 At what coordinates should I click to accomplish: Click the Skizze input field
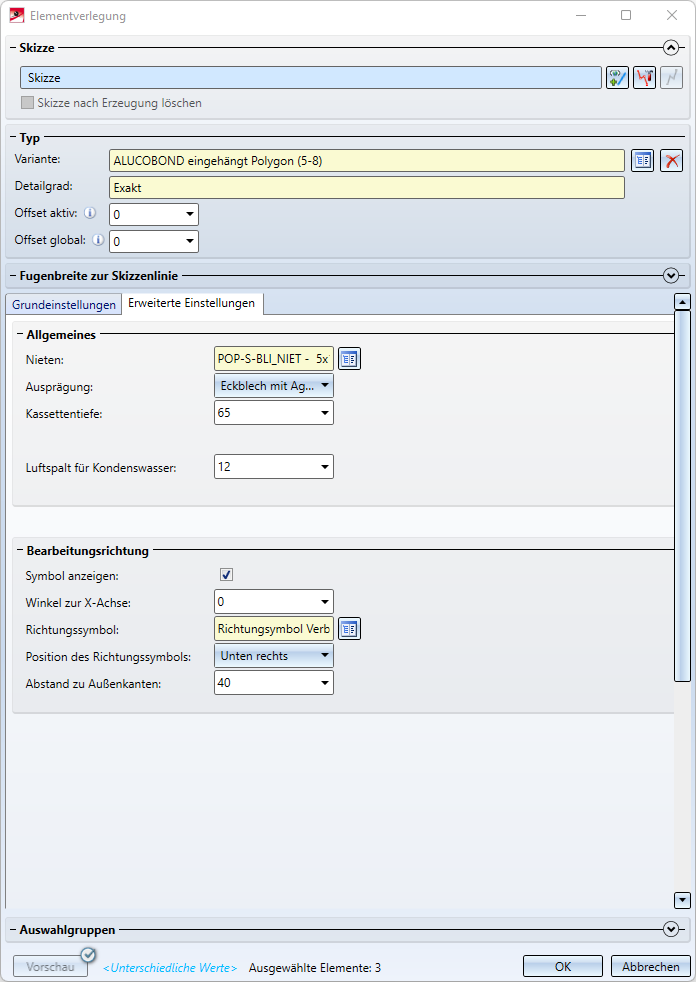pos(311,78)
